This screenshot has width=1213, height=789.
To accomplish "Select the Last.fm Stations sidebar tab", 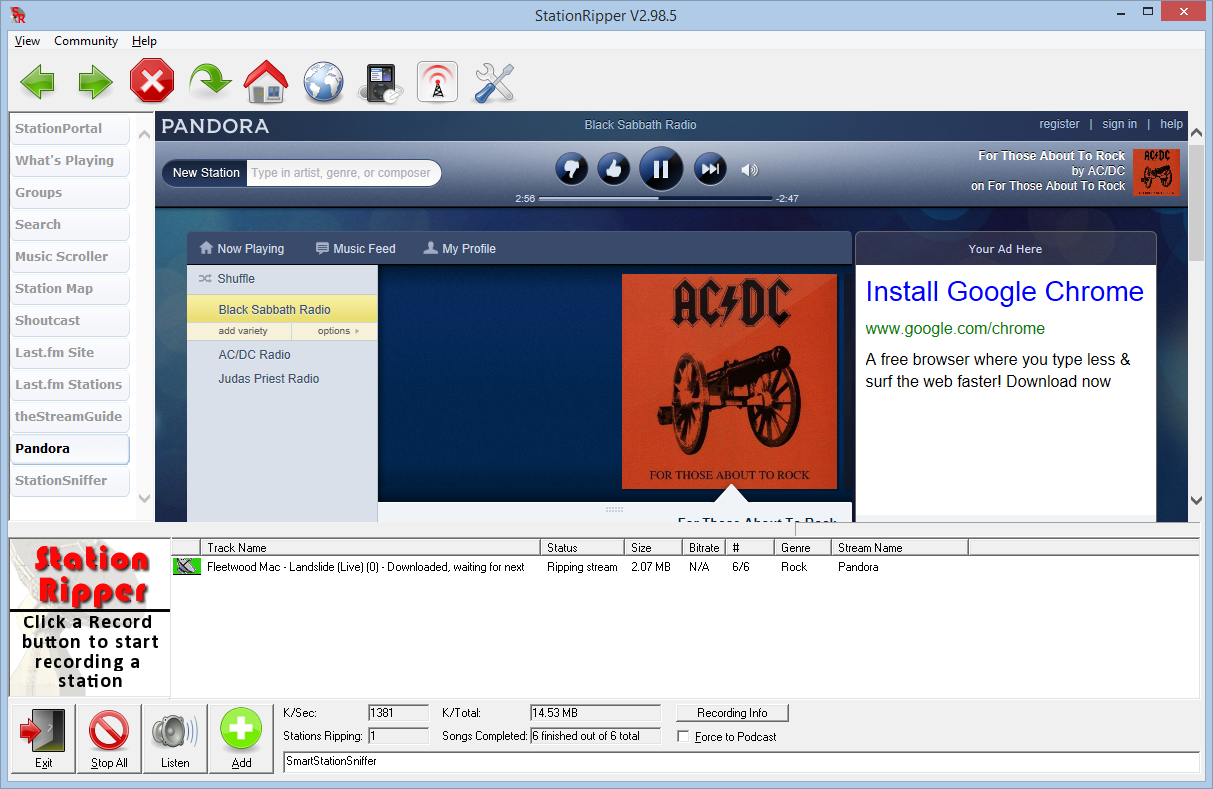I will [x=70, y=385].
